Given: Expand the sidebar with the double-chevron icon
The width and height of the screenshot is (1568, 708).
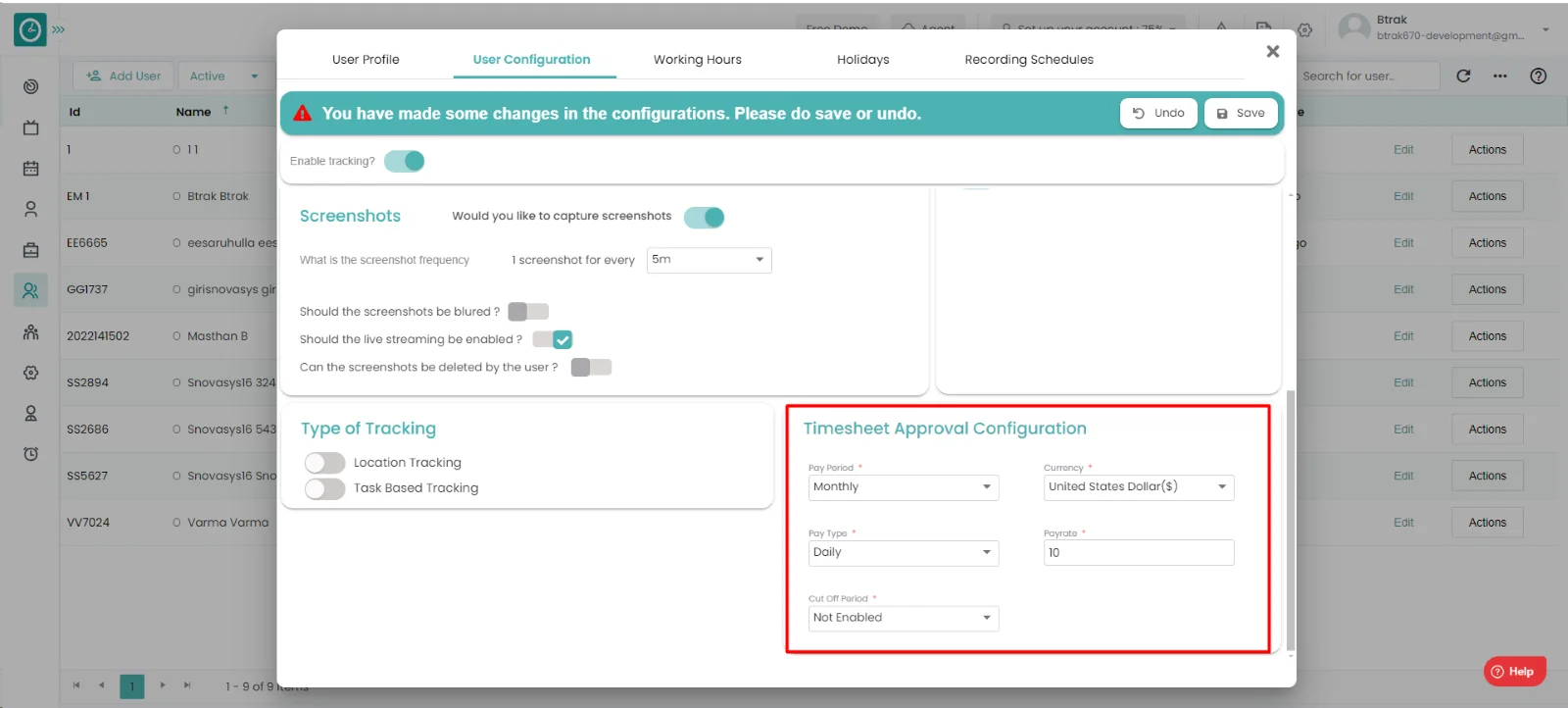Looking at the screenshot, I should click(59, 29).
